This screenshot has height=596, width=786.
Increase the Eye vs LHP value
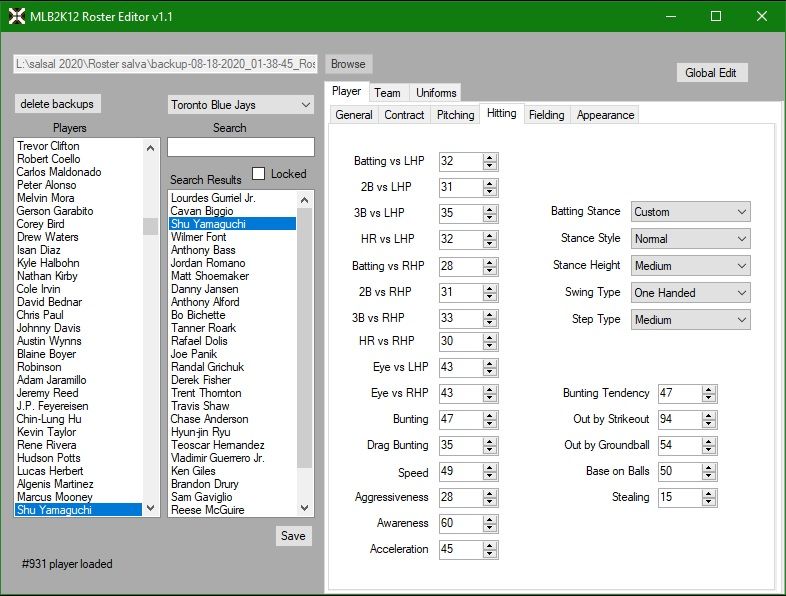tap(490, 363)
